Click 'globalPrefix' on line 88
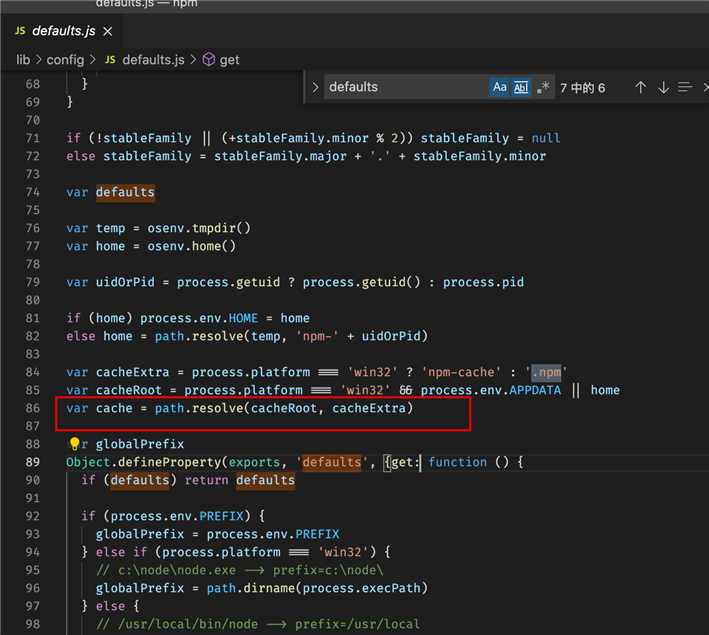This screenshot has width=709, height=635. tap(140, 444)
